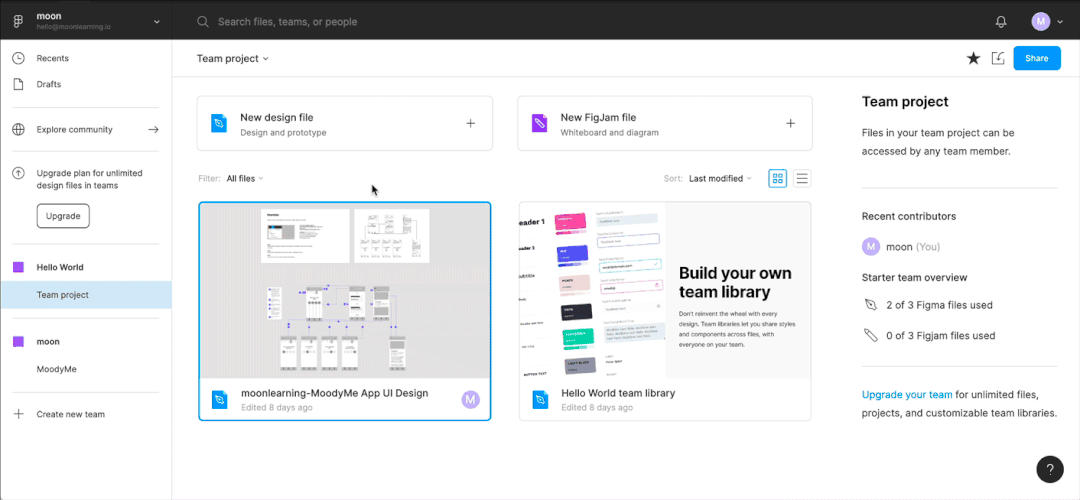Star the Team project as favorite
This screenshot has width=1080, height=500.
(x=973, y=58)
